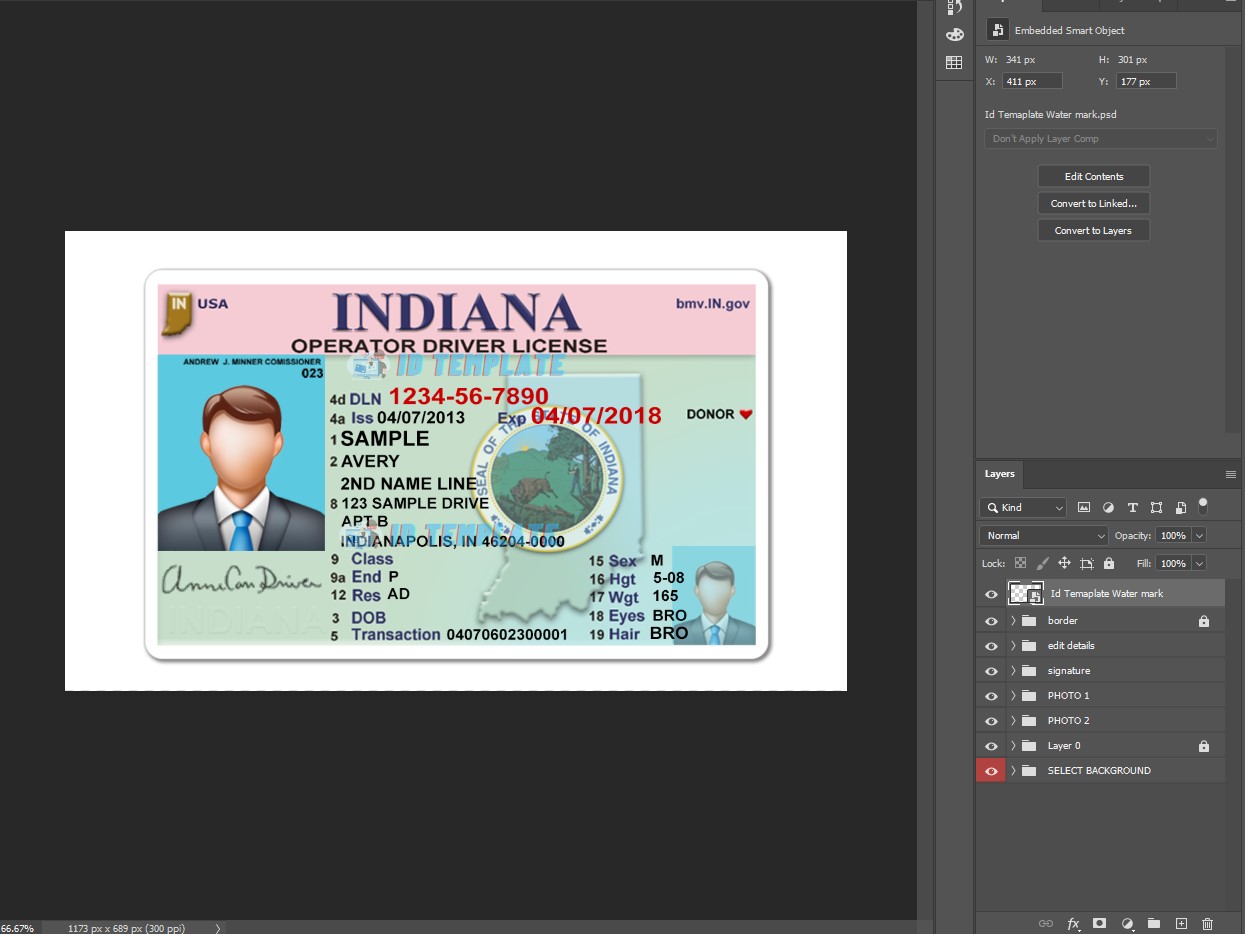
Task: Expand the edit details group
Action: click(x=1013, y=646)
